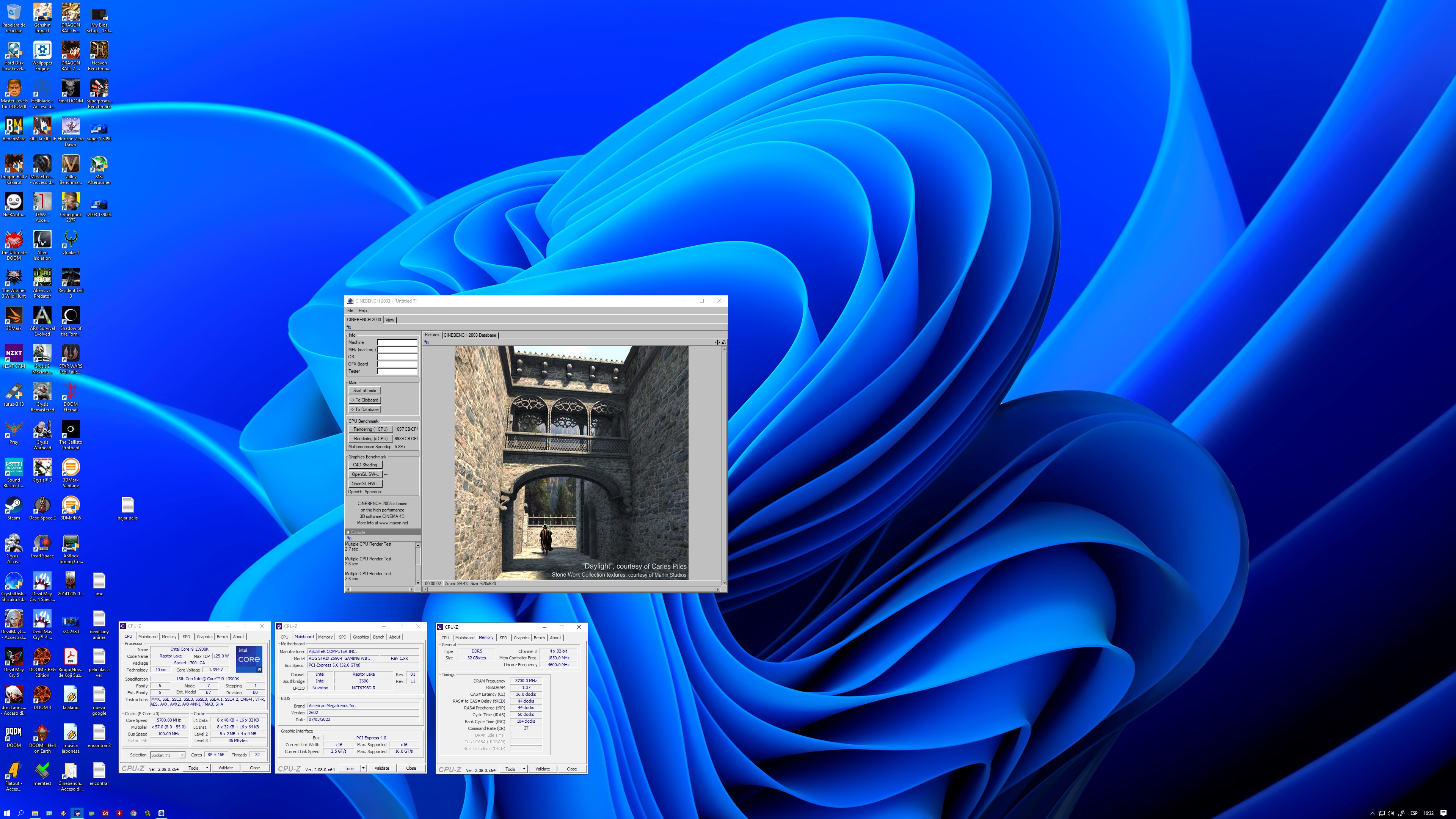Click the Intel Core i9 logo in CPU-Z
This screenshot has height=819, width=1456.
click(249, 660)
